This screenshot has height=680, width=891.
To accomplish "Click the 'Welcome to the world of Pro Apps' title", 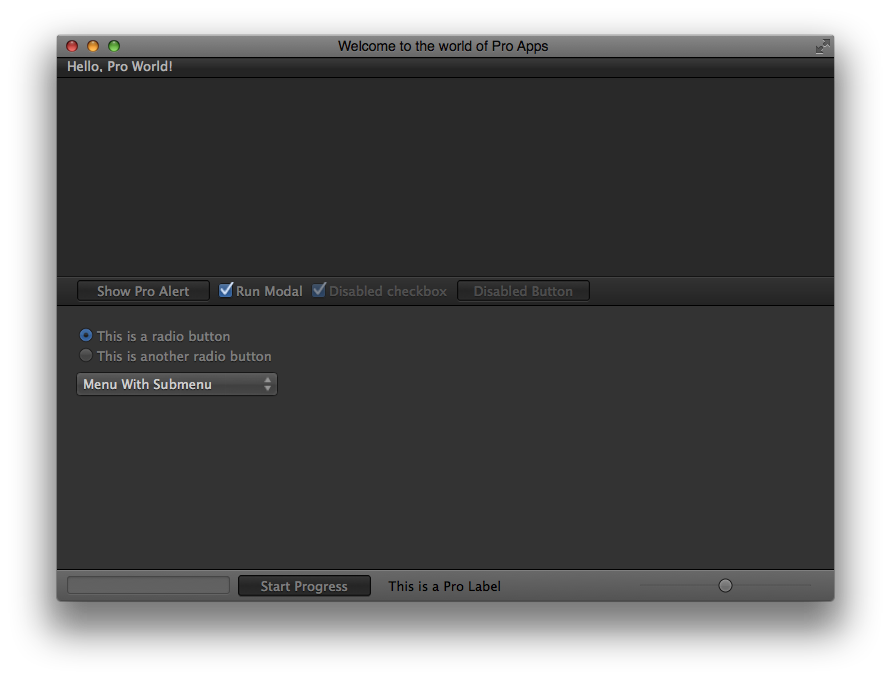I will pos(445,45).
